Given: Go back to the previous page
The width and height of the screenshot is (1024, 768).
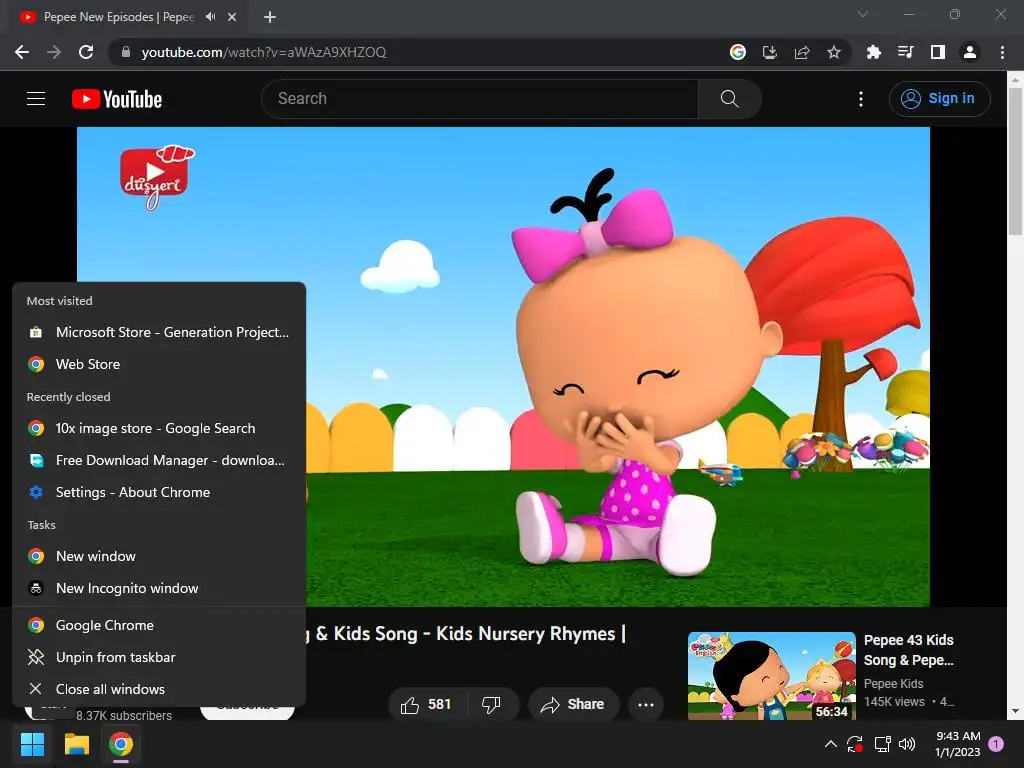Looking at the screenshot, I should point(22,52).
